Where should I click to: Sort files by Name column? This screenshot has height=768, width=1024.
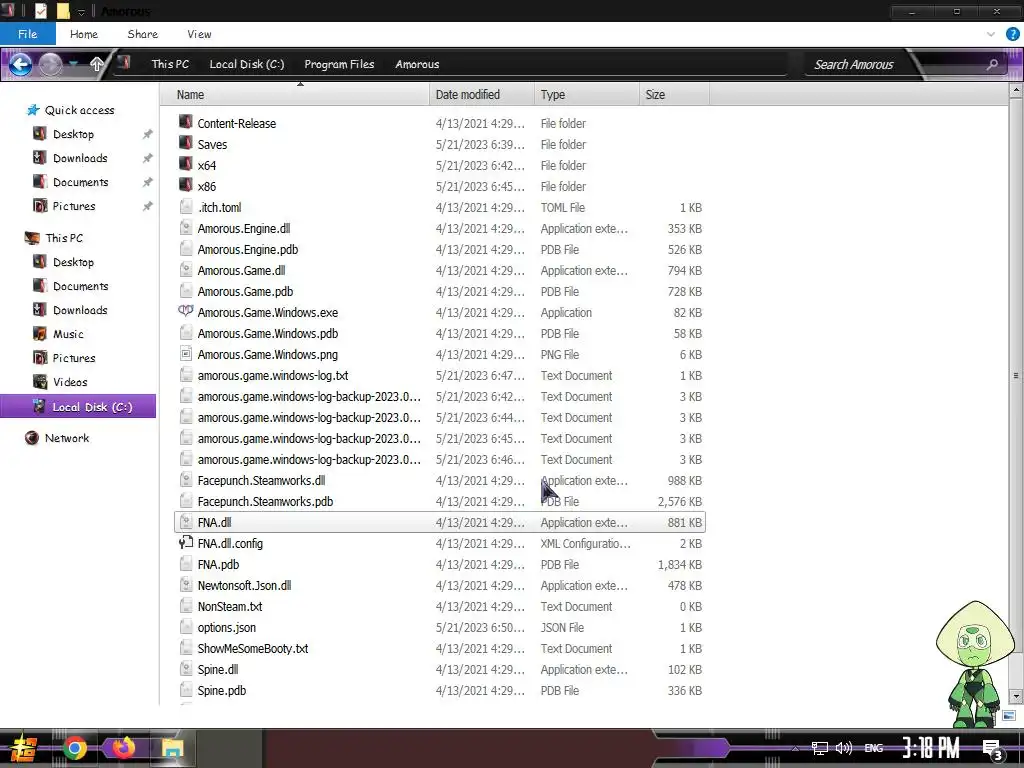pyautogui.click(x=296, y=95)
